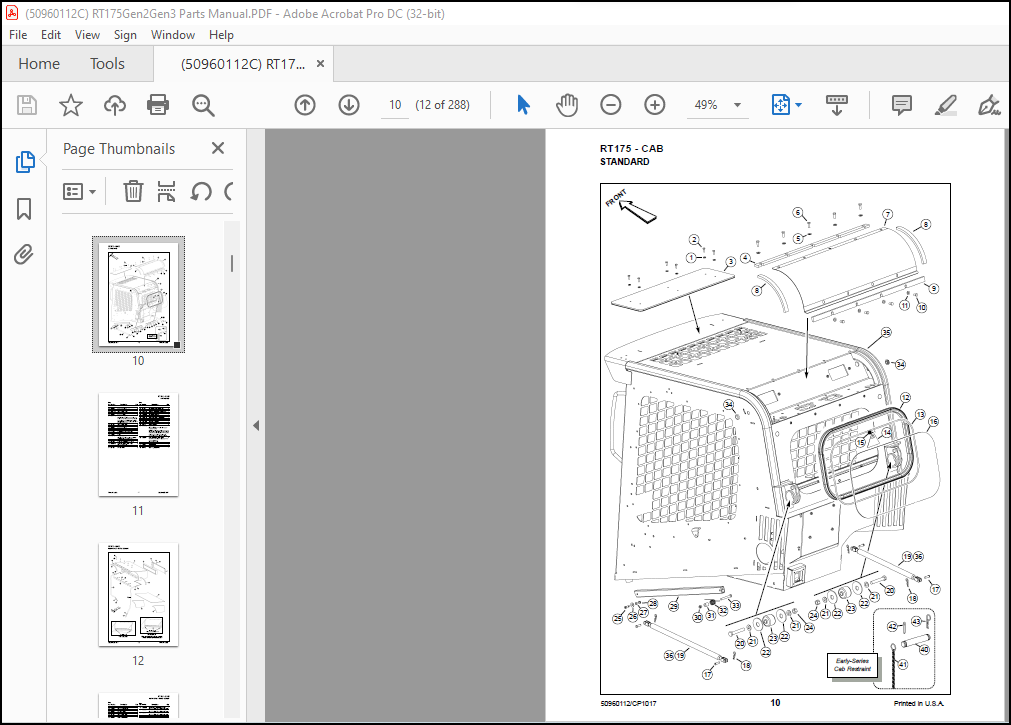Click the Save file icon
The height and width of the screenshot is (725, 1011).
(26, 104)
